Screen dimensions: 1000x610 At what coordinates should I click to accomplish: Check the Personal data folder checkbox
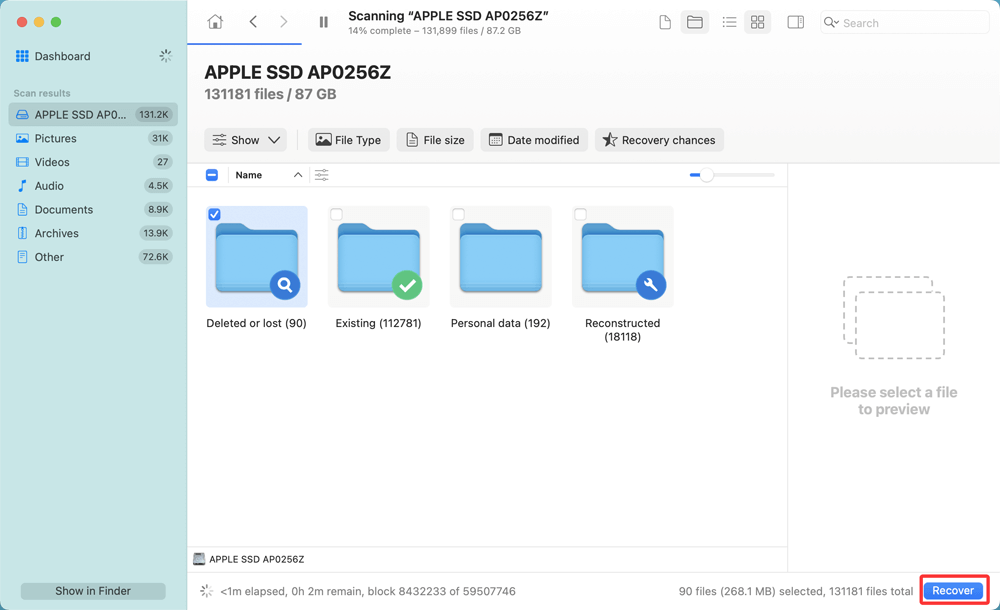(458, 213)
